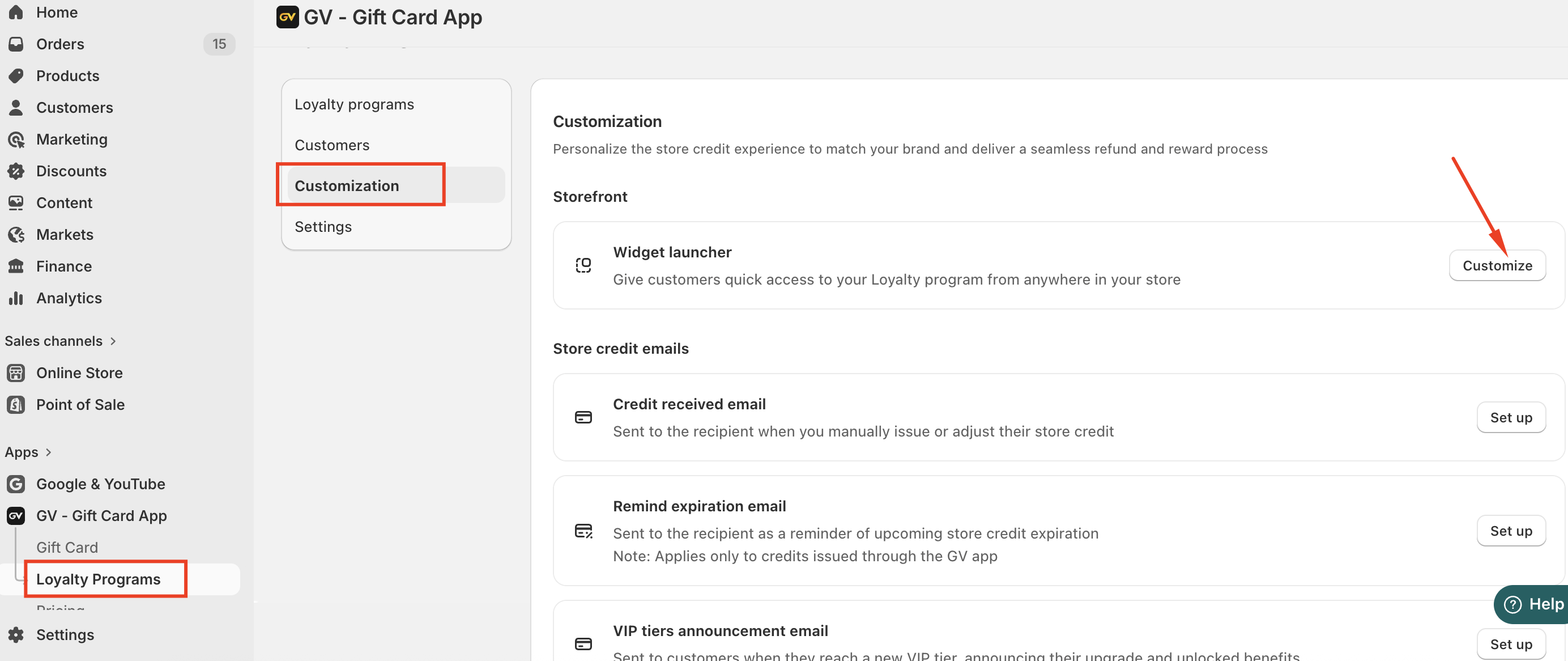Click the Discounts badge icon

(16, 171)
